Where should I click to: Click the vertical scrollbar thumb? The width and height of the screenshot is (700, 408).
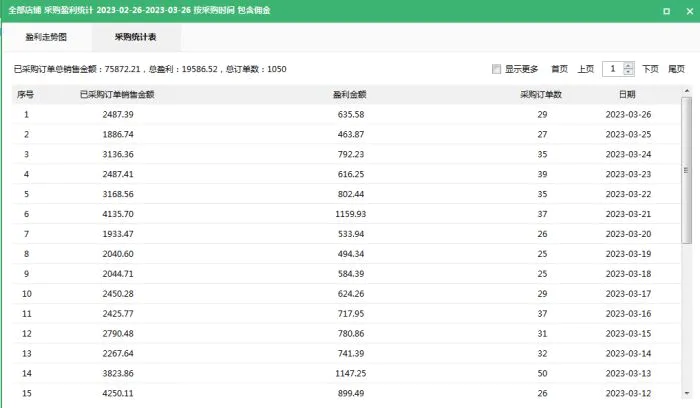tap(687, 170)
